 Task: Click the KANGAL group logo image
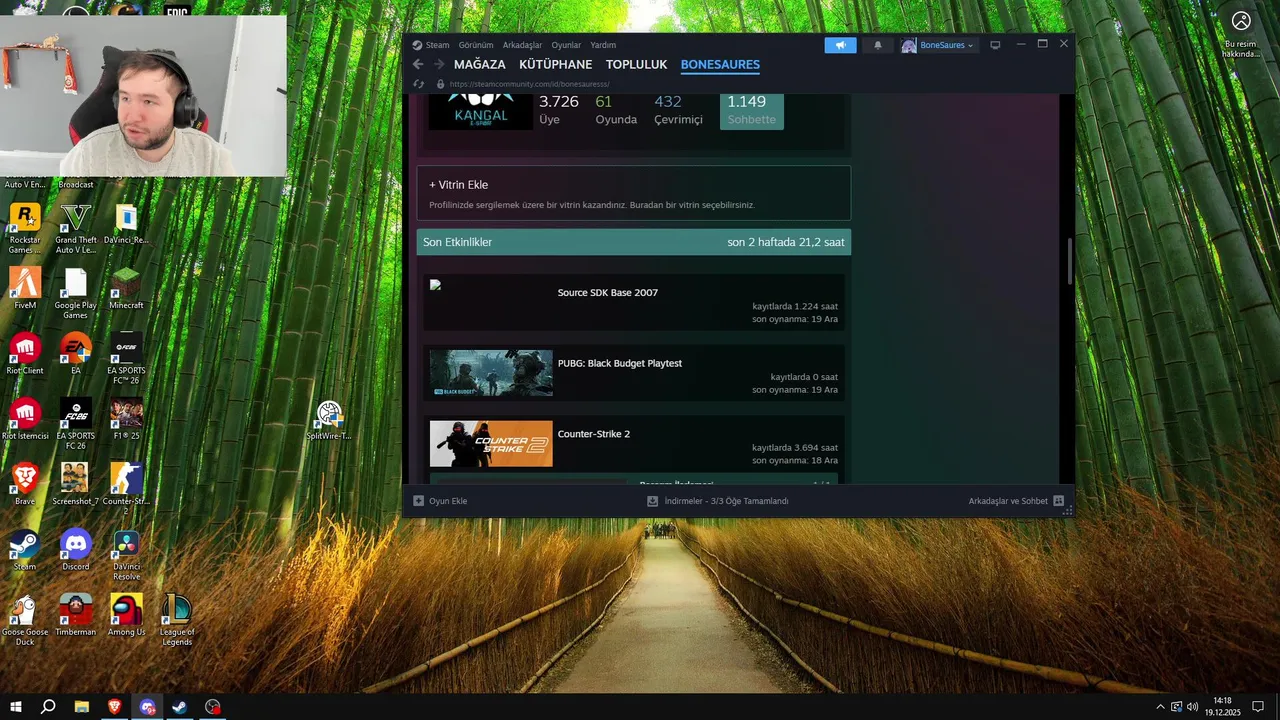click(x=481, y=112)
